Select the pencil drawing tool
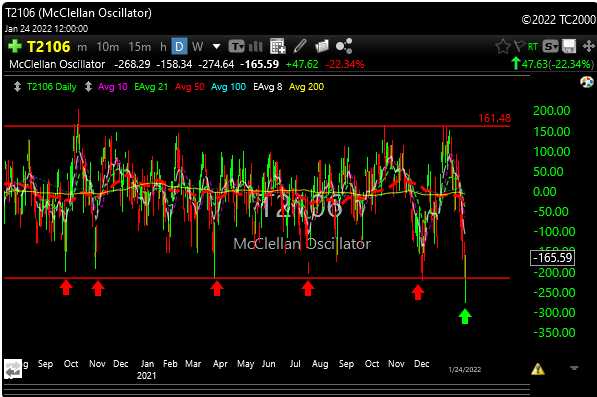This screenshot has width=597, height=397. click(x=300, y=46)
